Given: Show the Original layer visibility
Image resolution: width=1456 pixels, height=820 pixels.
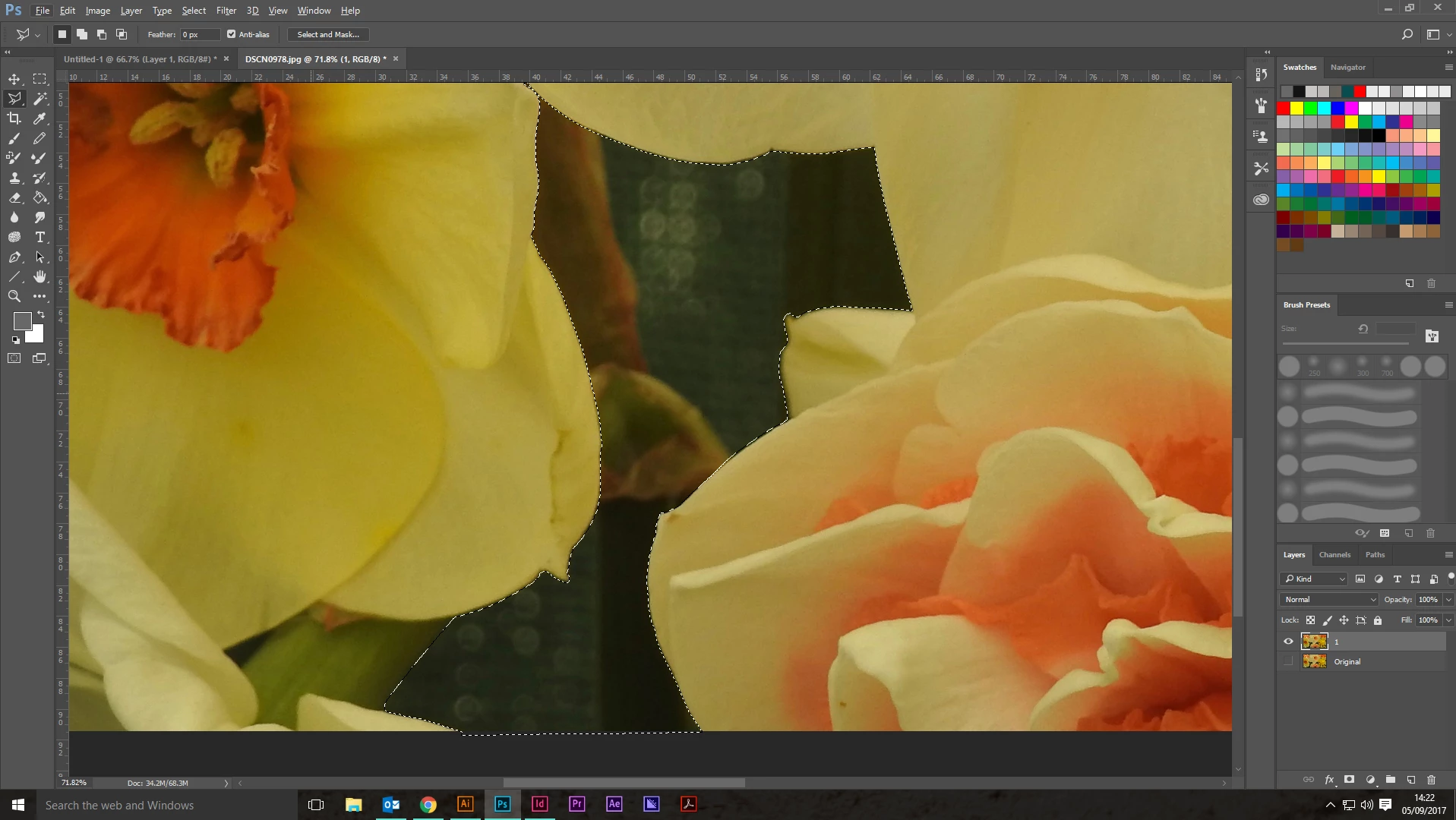Looking at the screenshot, I should [1288, 661].
